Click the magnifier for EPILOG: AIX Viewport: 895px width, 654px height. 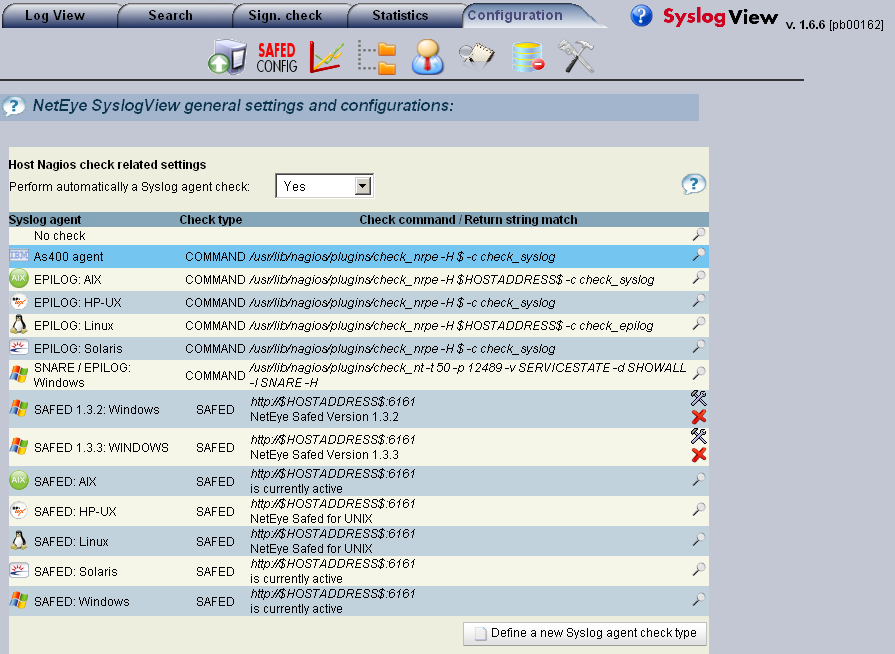pyautogui.click(x=699, y=278)
